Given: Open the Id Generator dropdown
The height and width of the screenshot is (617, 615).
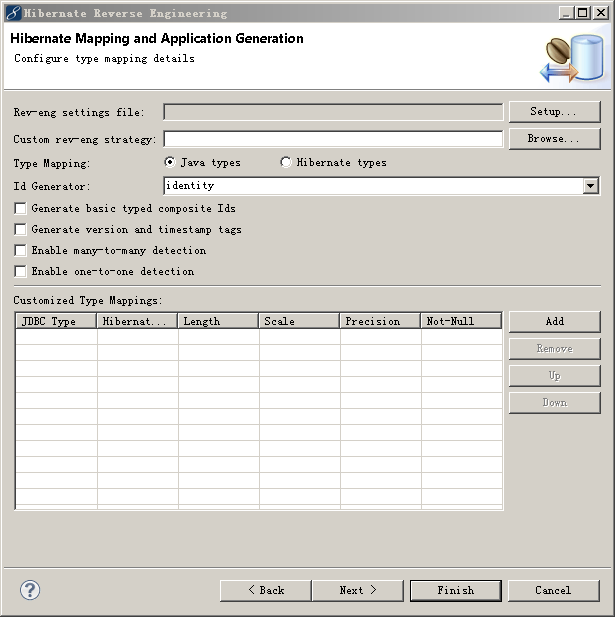Looking at the screenshot, I should [x=590, y=186].
